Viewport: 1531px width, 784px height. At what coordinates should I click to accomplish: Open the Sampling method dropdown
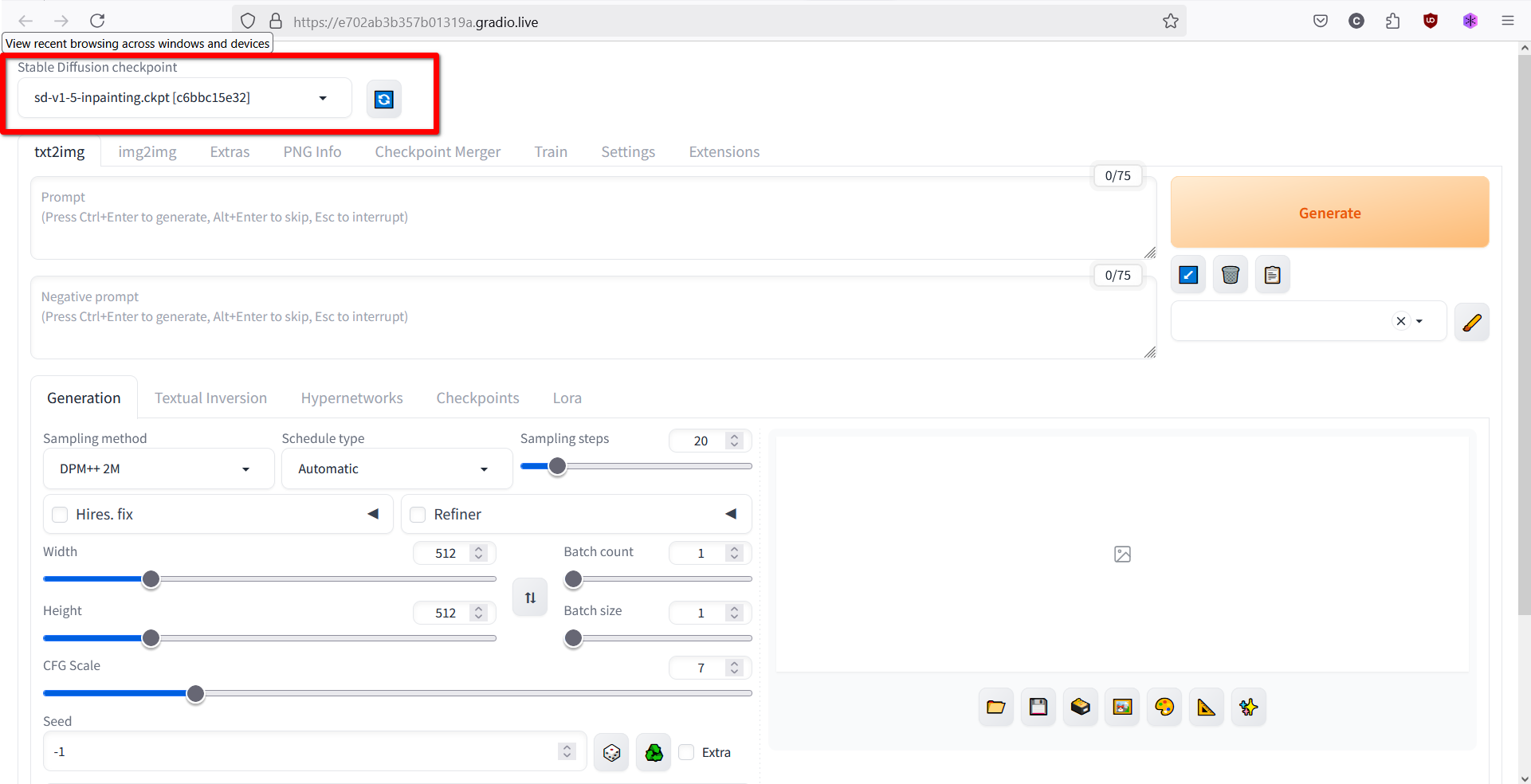coord(158,468)
